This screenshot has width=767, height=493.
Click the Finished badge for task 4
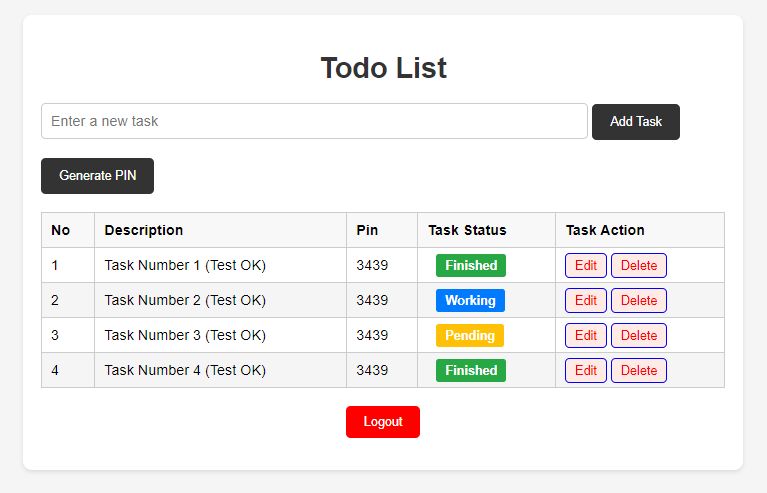pyautogui.click(x=470, y=370)
